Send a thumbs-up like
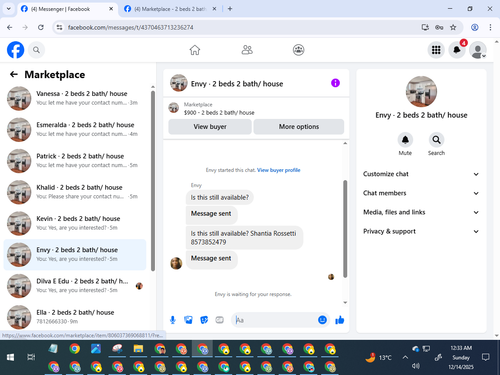 340,320
